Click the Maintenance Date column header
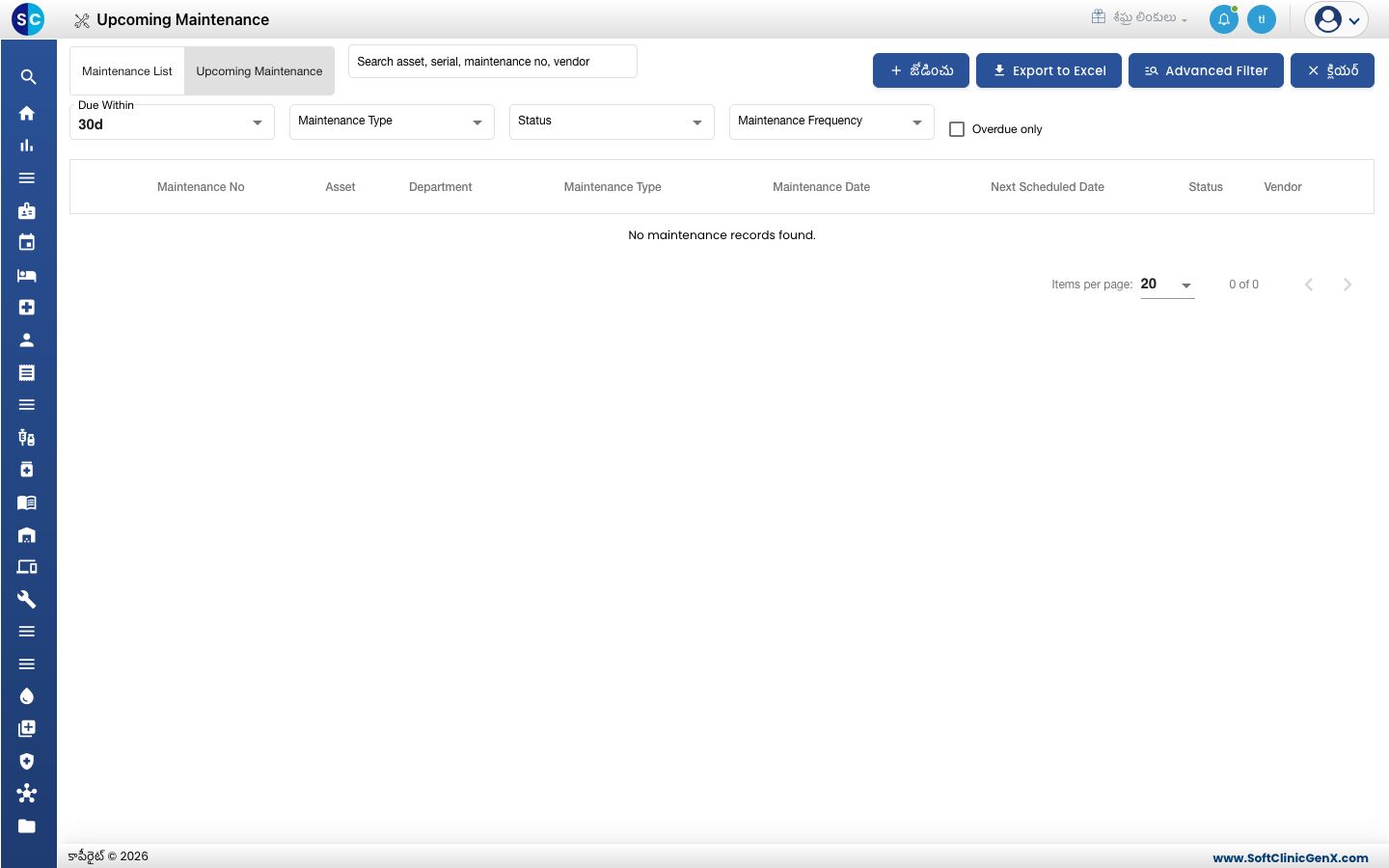Screen dimensions: 1389x868 (x=821, y=187)
